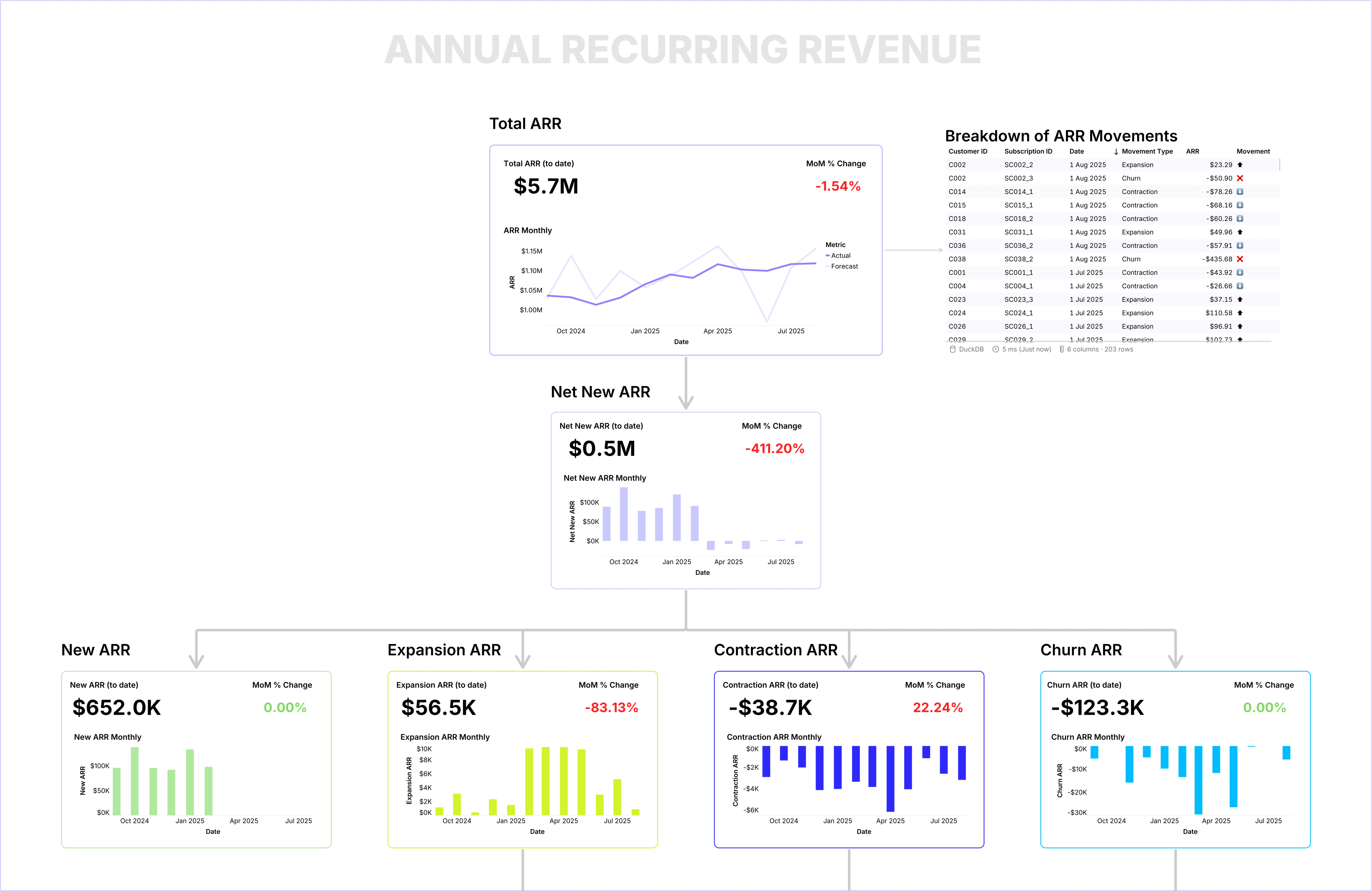Click the descending sort arrow in Date header
The height and width of the screenshot is (891, 1372).
tap(1116, 152)
